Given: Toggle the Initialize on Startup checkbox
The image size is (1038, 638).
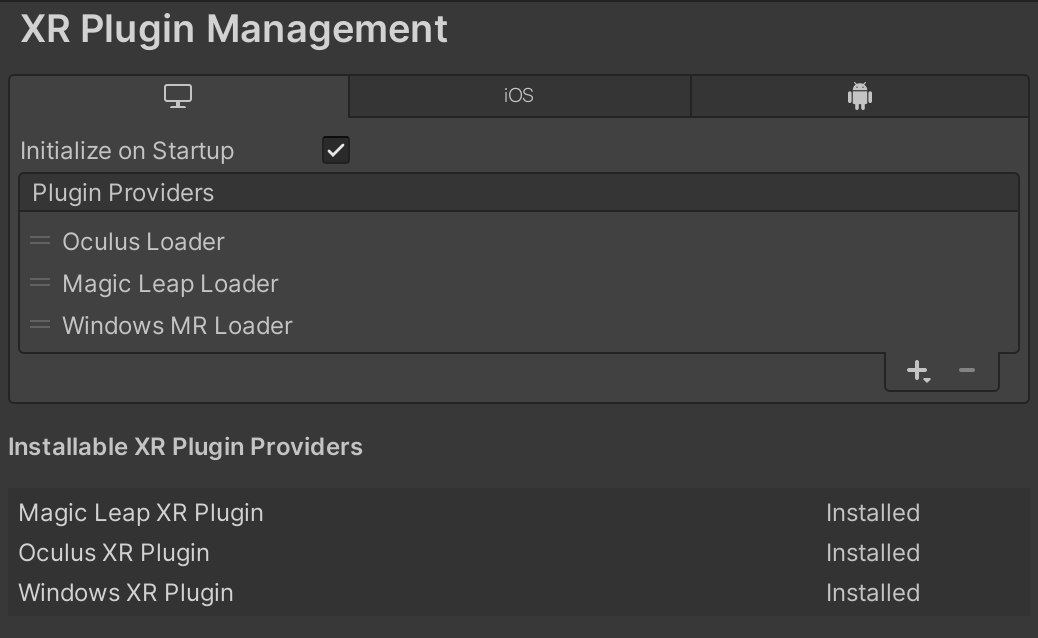Looking at the screenshot, I should 336,151.
